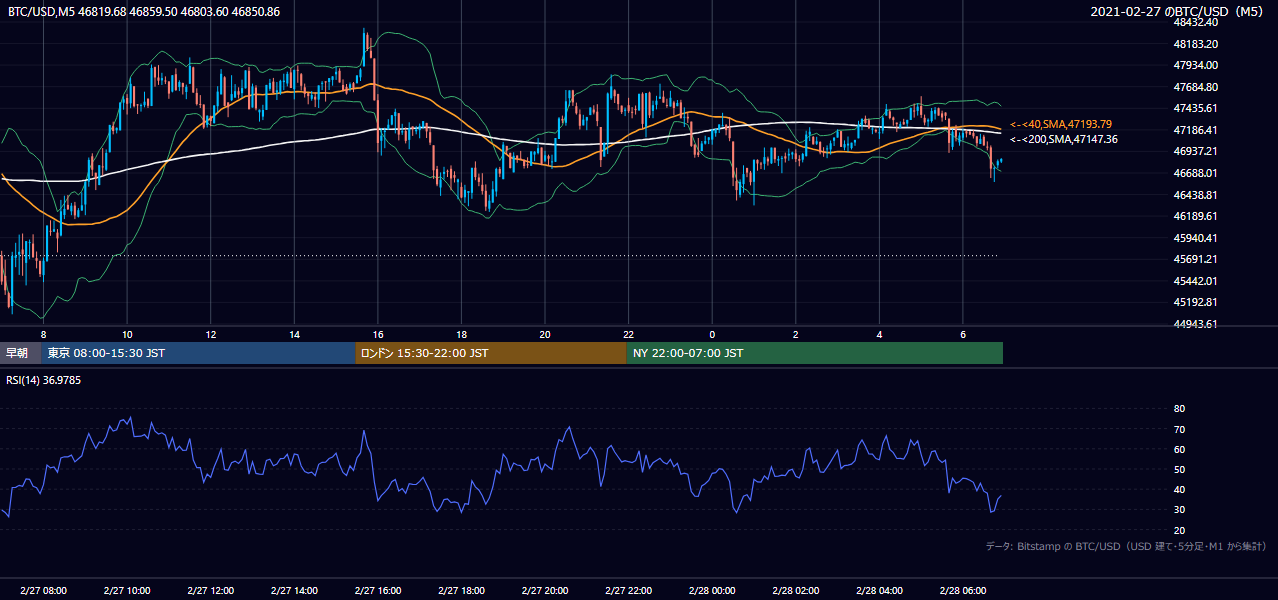The height and width of the screenshot is (600, 1278).
Task: Click hour label 10 under price chart
Action: tap(127, 334)
